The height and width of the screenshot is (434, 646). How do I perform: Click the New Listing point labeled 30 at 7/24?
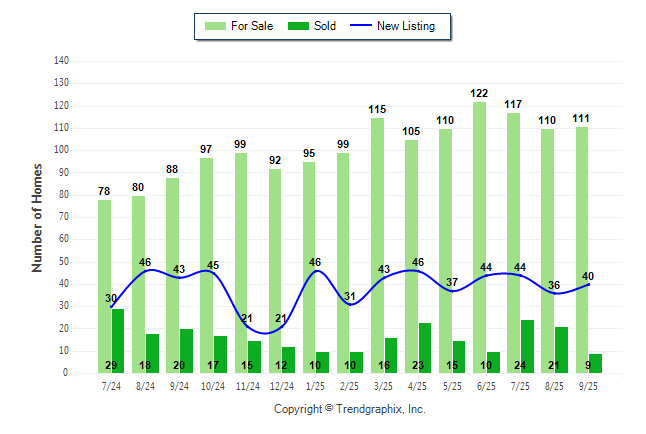coord(112,306)
